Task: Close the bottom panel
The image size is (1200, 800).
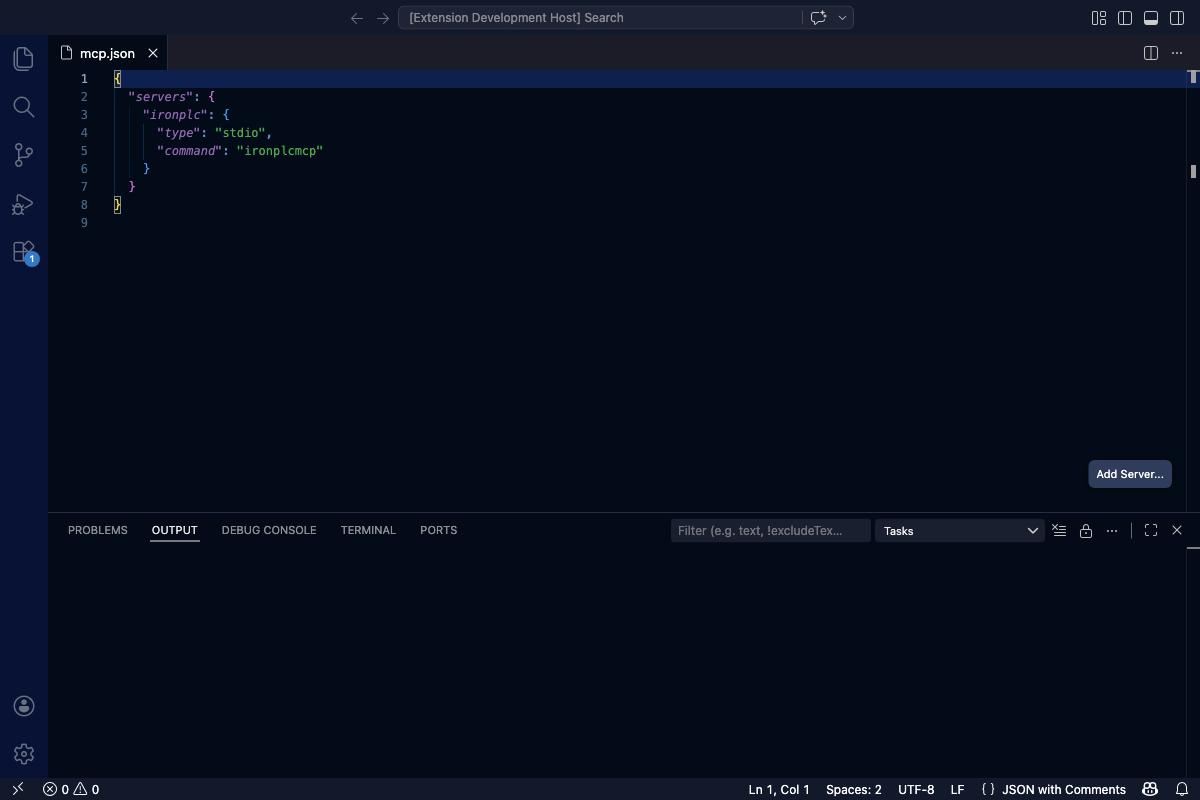Action: pos(1177,531)
